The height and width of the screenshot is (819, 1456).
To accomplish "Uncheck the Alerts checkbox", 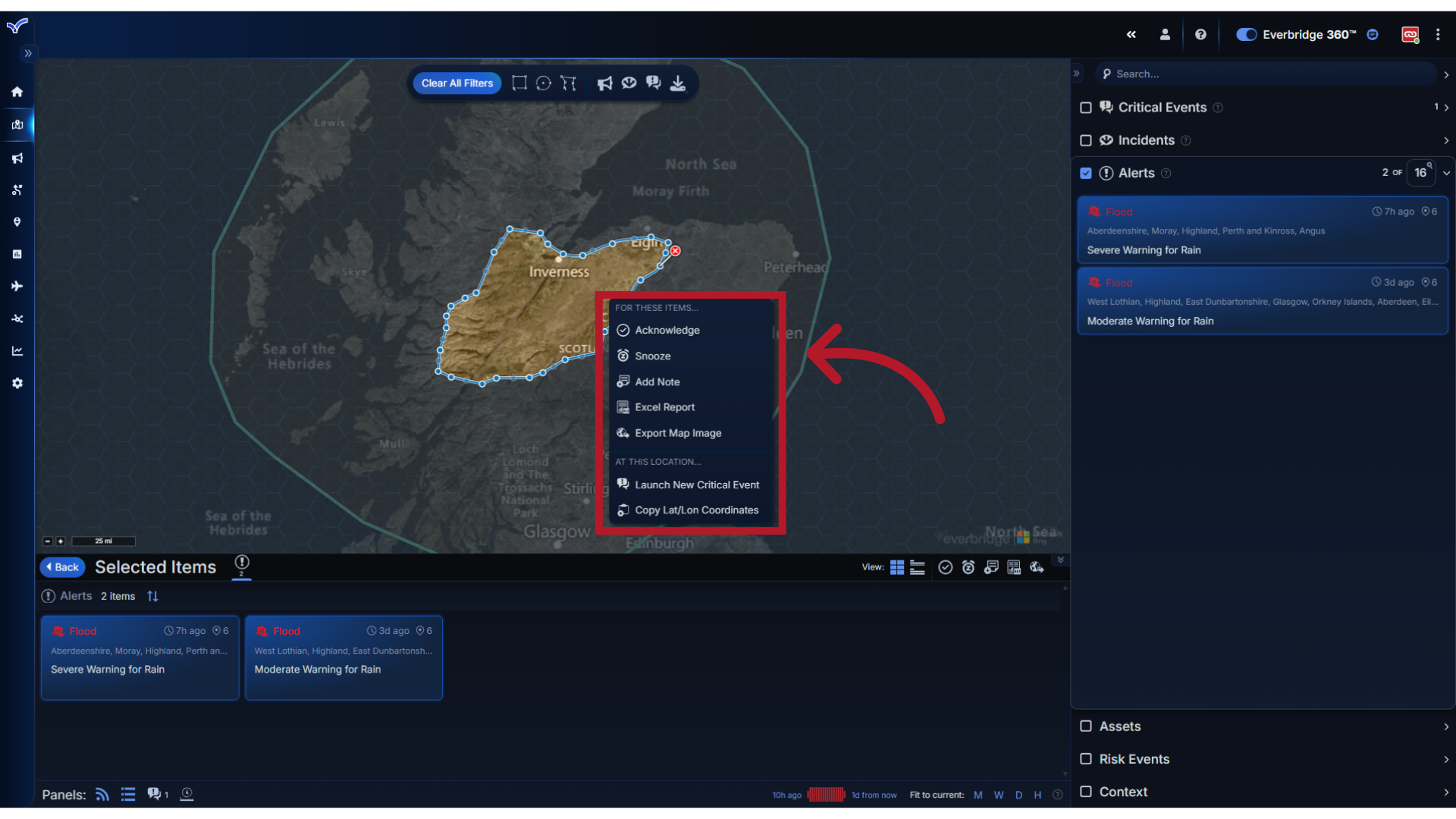I will (1087, 173).
